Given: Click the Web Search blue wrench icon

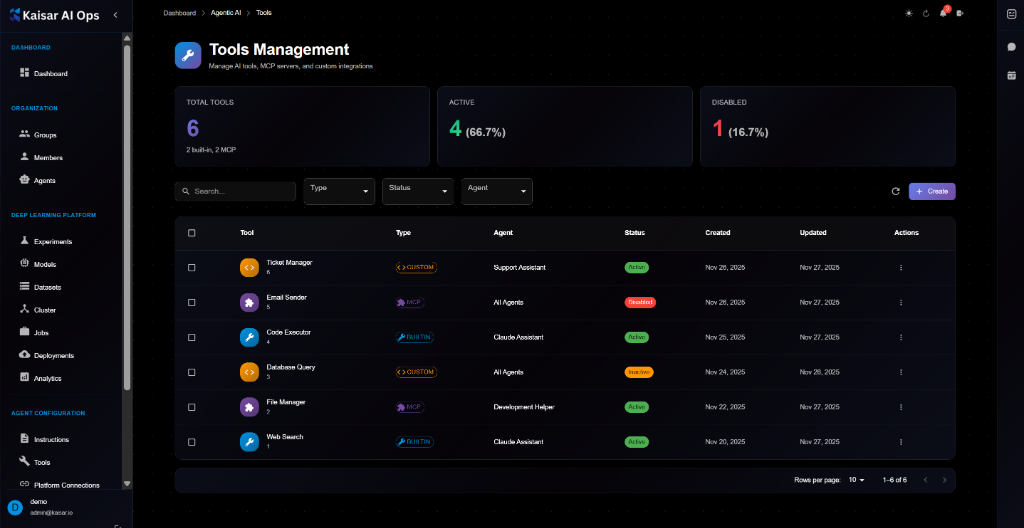Looking at the screenshot, I should coord(249,442).
